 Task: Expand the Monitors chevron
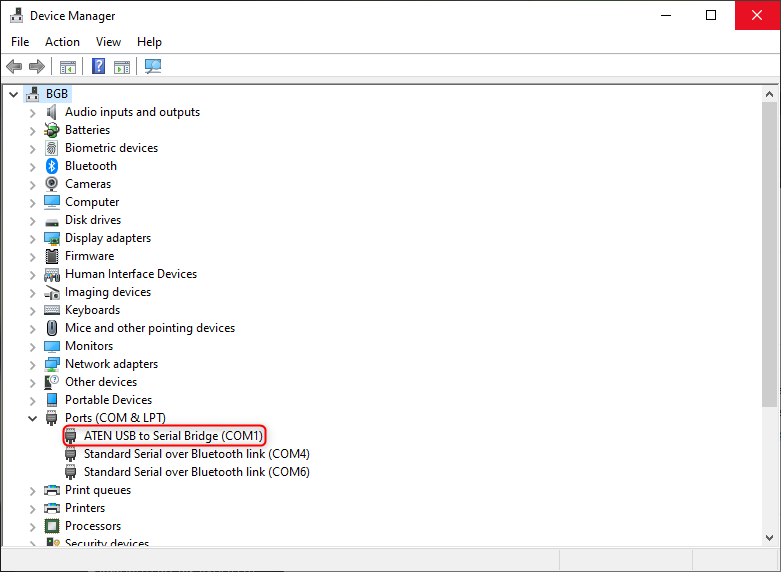(x=32, y=347)
